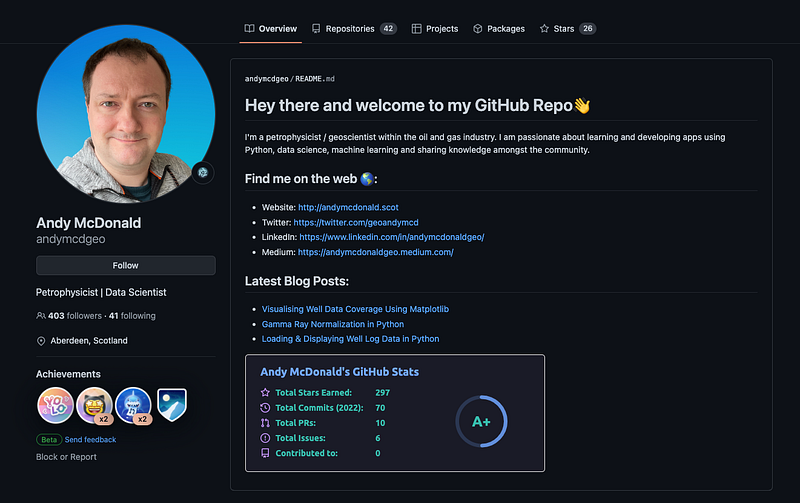The height and width of the screenshot is (503, 800).
Task: Click the 297 total stars value
Action: coord(383,393)
